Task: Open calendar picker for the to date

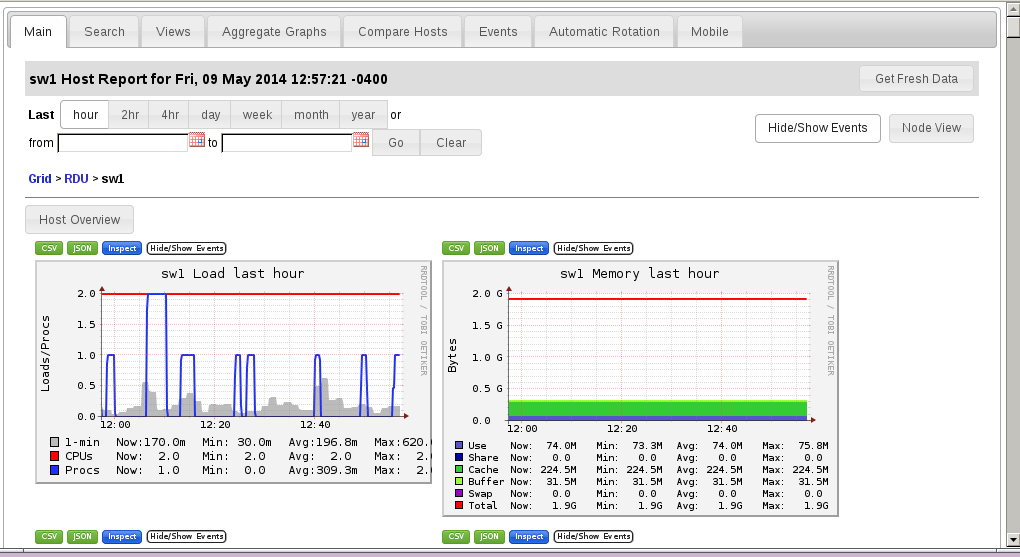Action: click(x=361, y=141)
